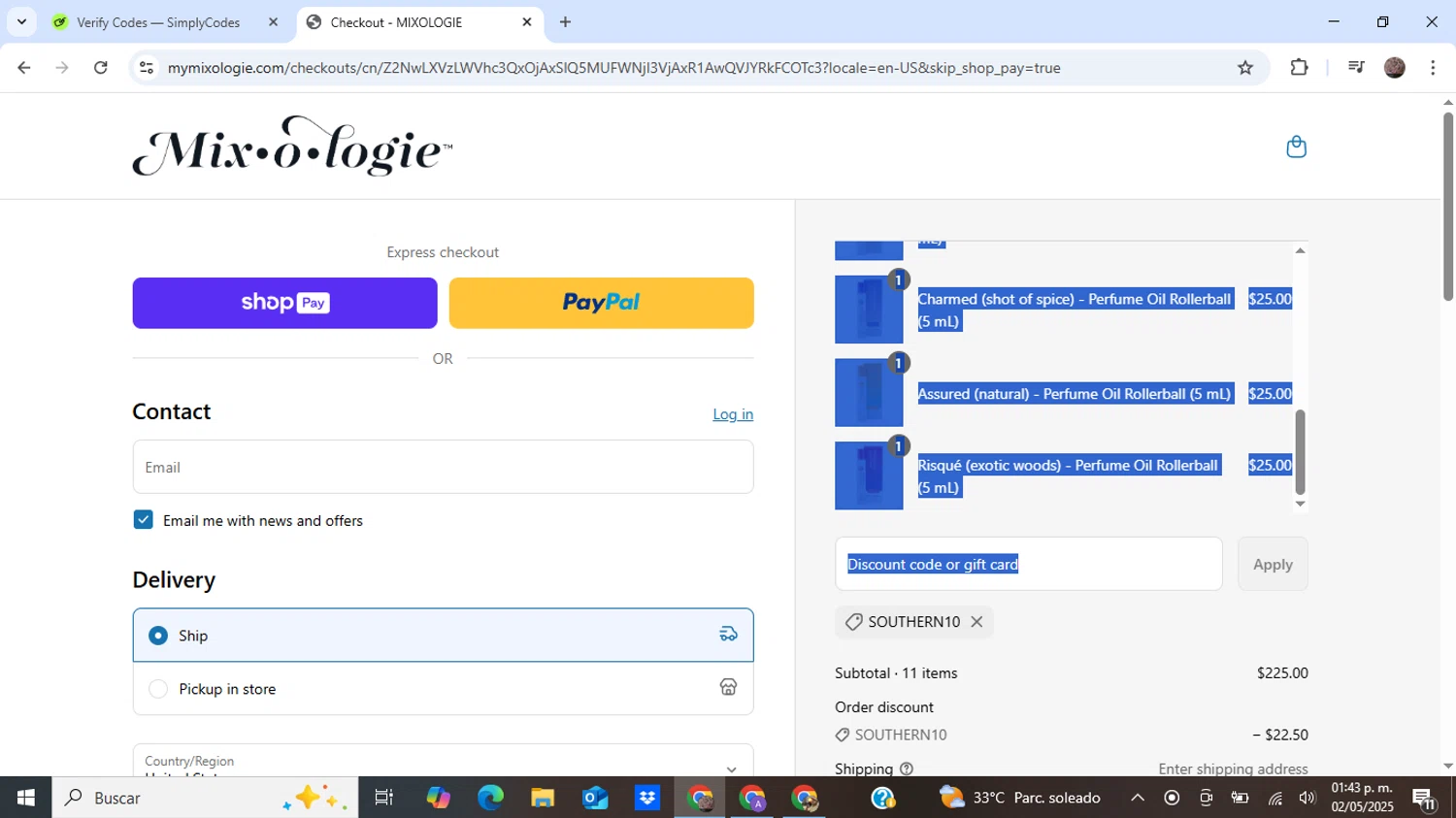
Task: Click the taskbar Buscar search box
Action: [x=205, y=798]
